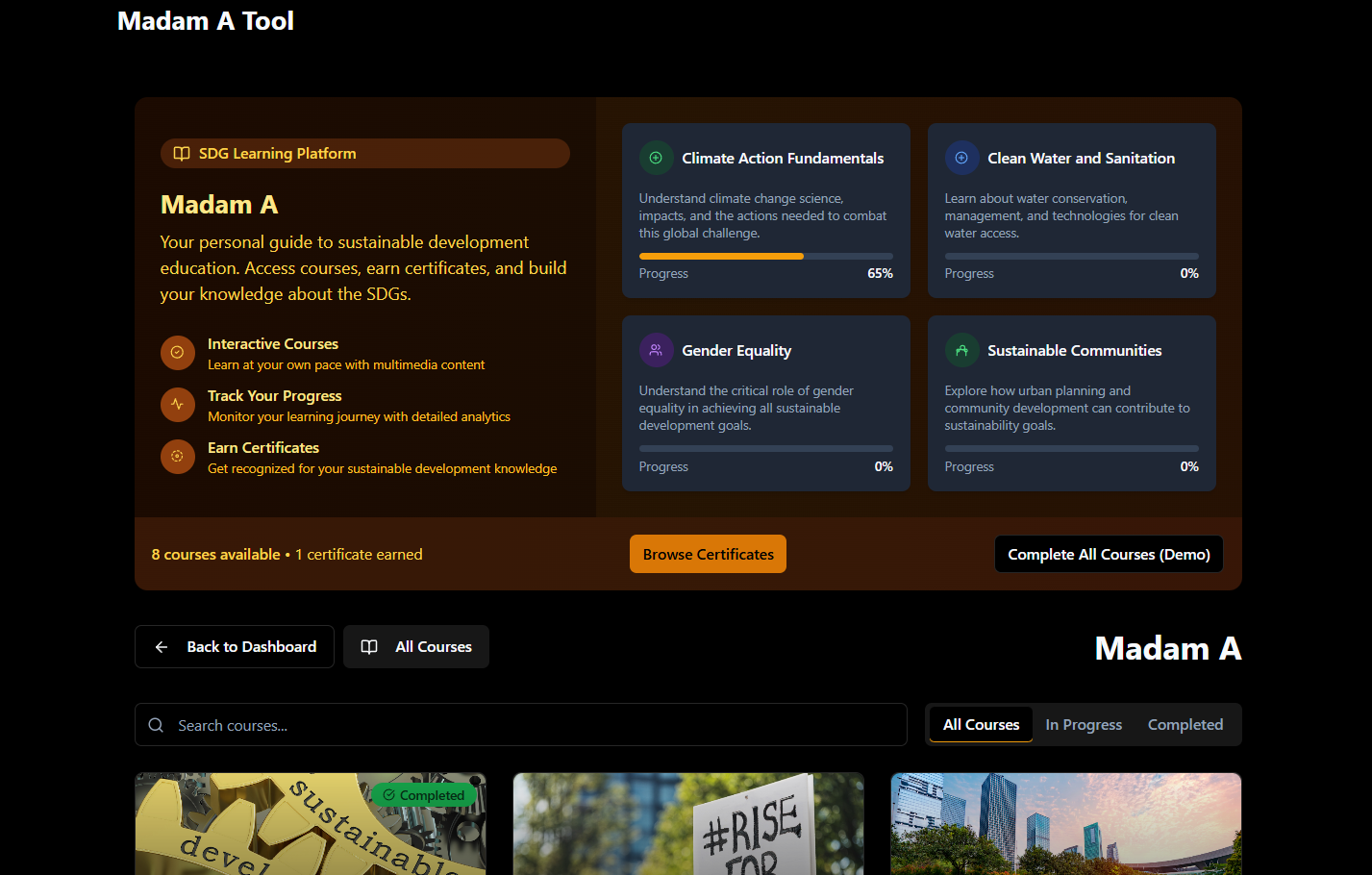The width and height of the screenshot is (1372, 875).
Task: Click the Clean Water and Sanitation blue icon
Action: pos(961,158)
